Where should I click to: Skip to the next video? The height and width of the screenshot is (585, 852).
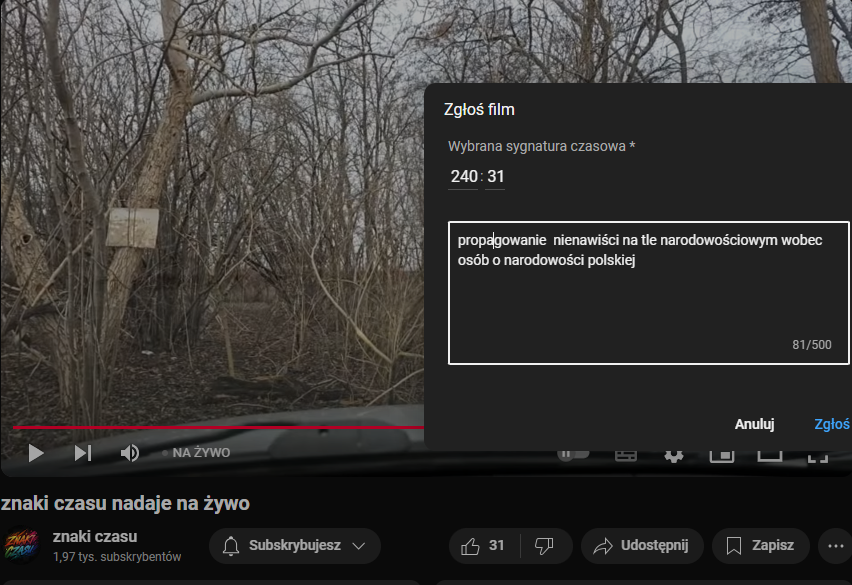coord(83,453)
